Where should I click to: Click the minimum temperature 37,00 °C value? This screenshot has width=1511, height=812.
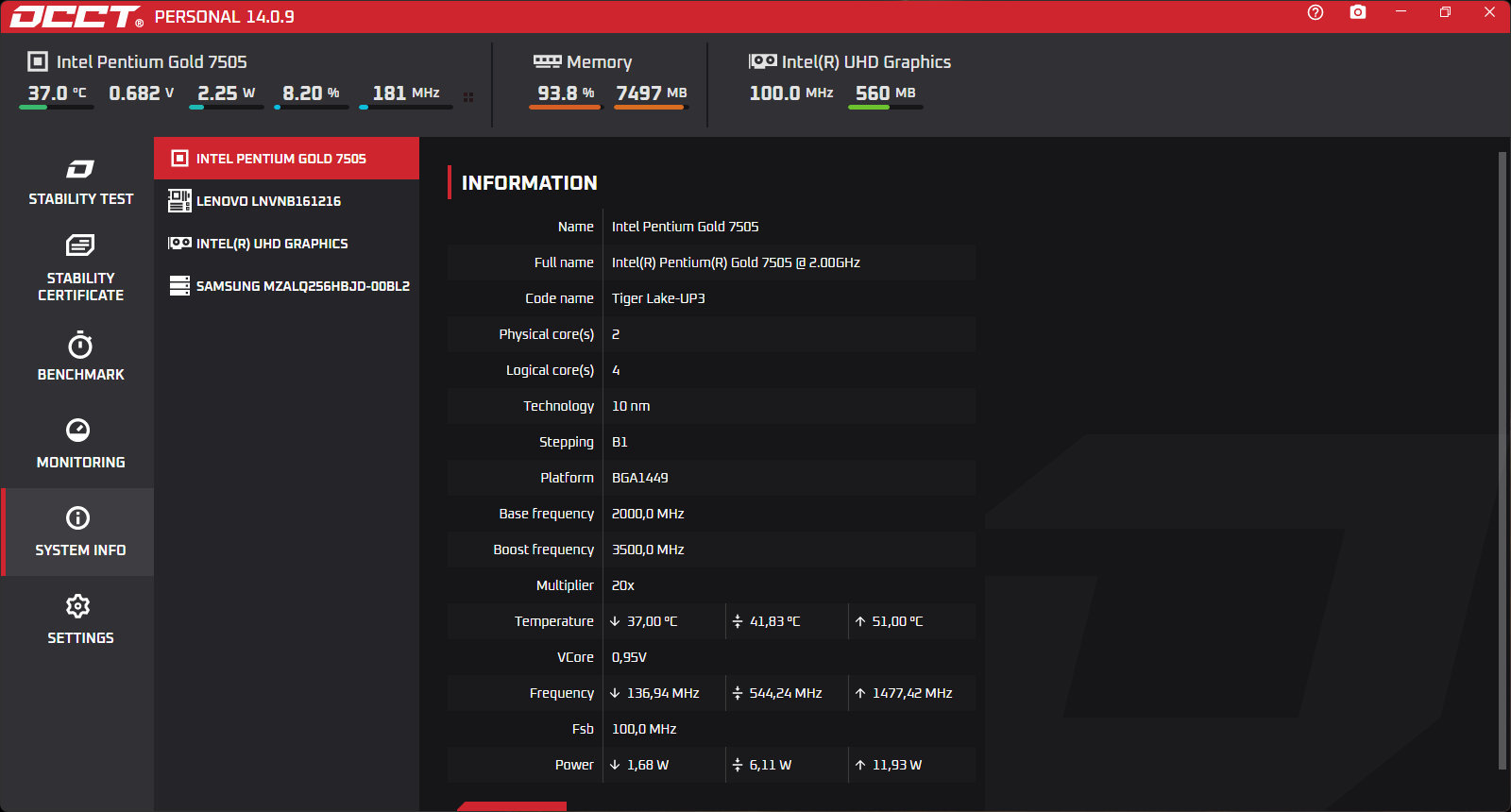[652, 621]
